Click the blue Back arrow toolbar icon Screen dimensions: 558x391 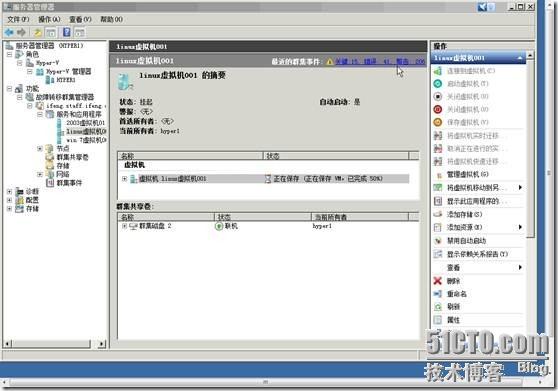(x=9, y=33)
